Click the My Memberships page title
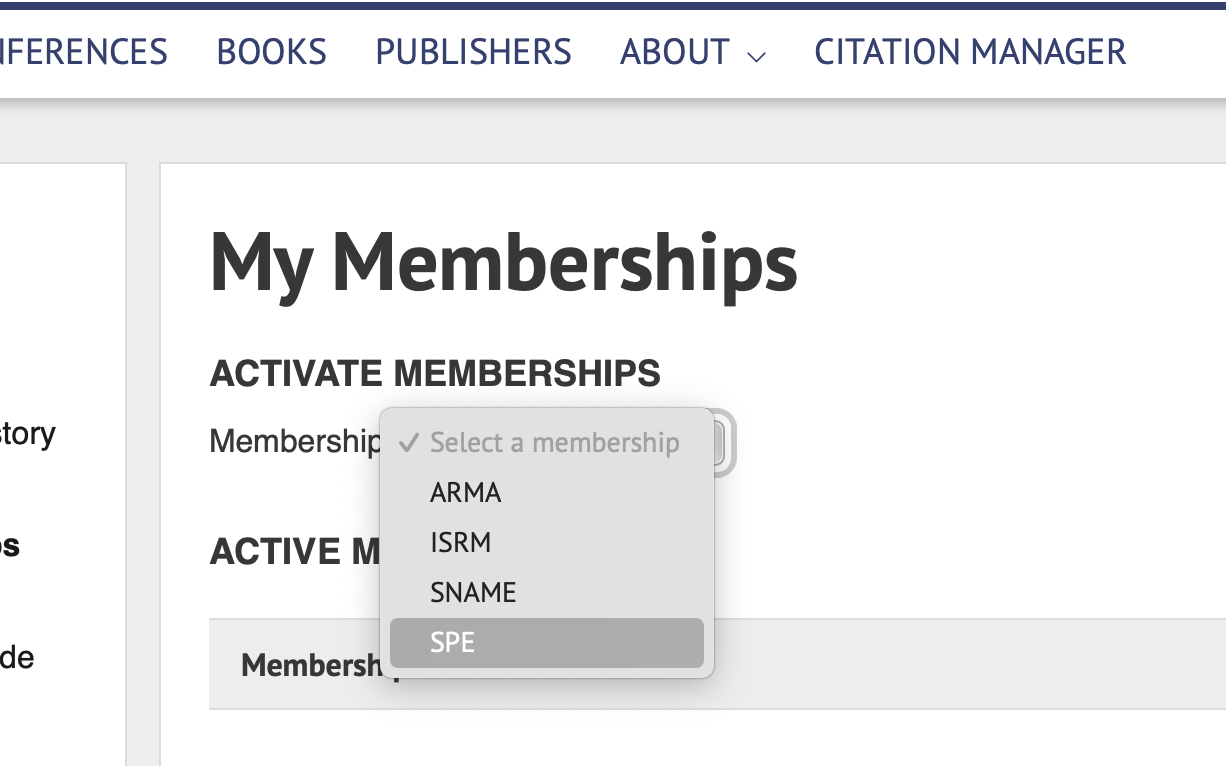The width and height of the screenshot is (1226, 766). pos(503,262)
